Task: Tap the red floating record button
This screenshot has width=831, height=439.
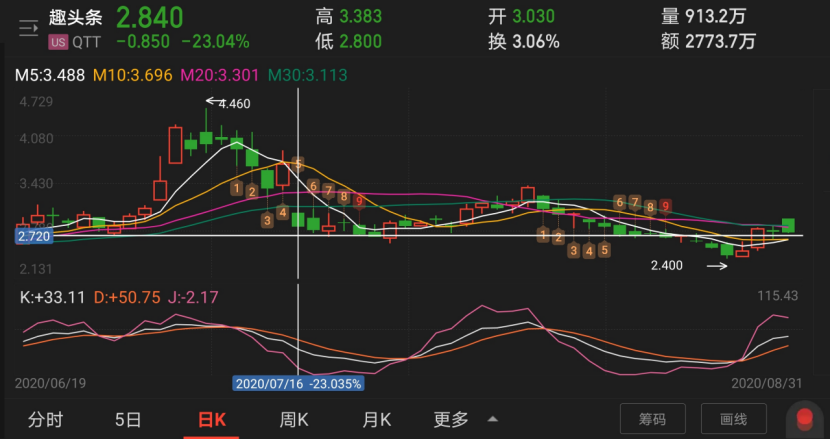Action: [805, 418]
